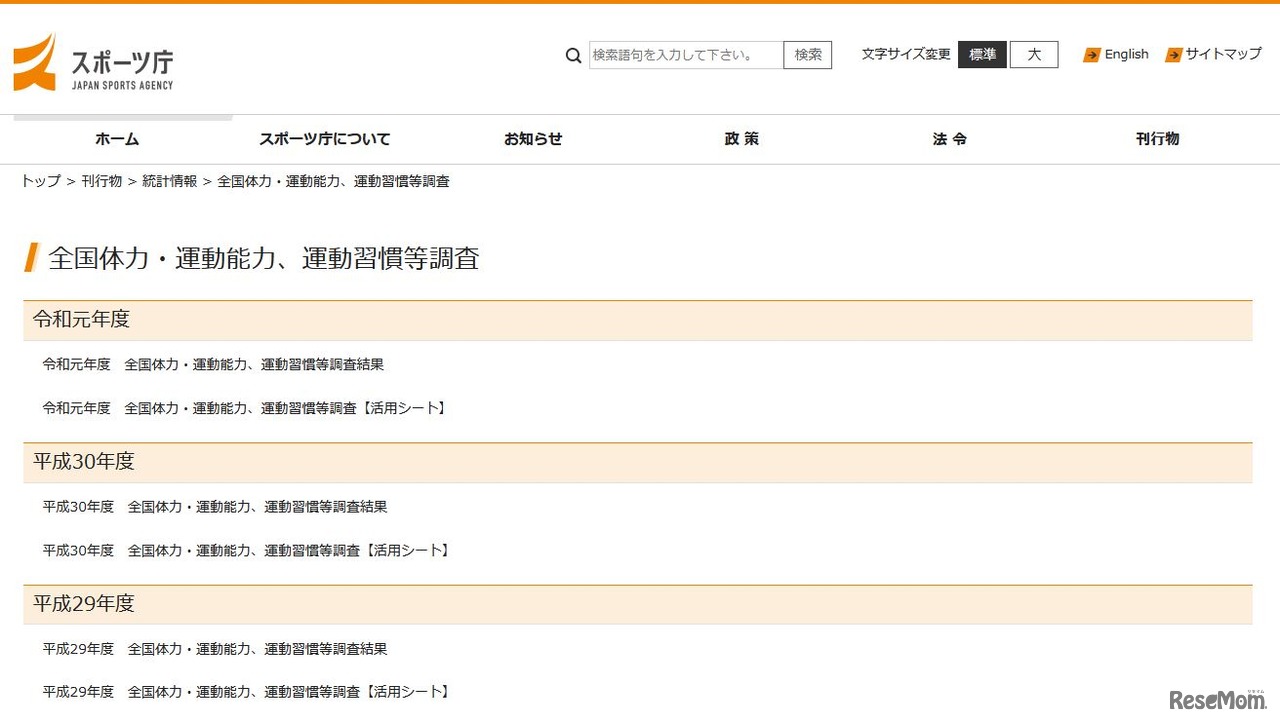Click the magnifying glass search icon
Screen dimensions: 1280x723
(573, 55)
